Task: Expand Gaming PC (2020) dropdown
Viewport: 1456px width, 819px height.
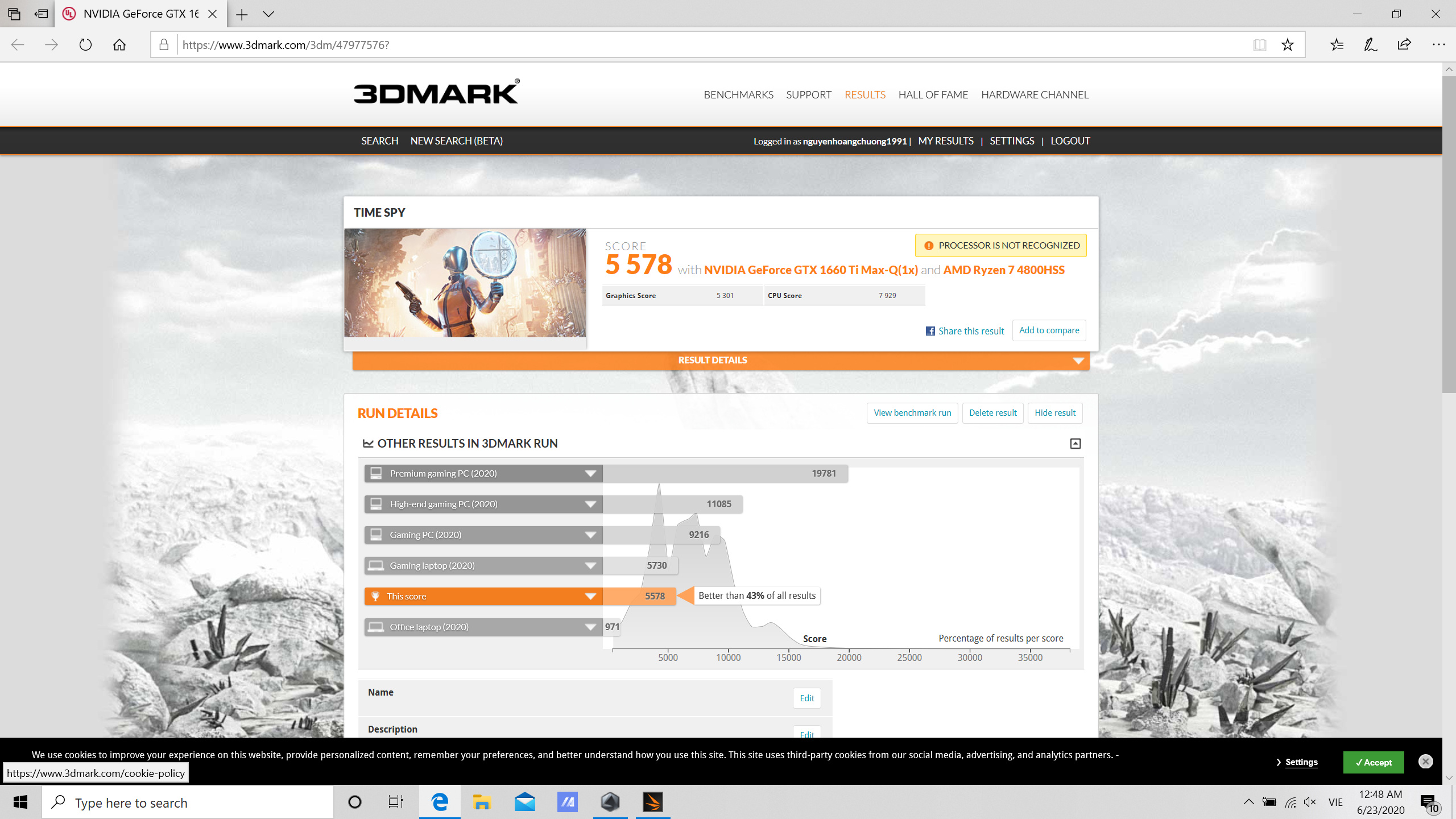Action: coord(590,535)
